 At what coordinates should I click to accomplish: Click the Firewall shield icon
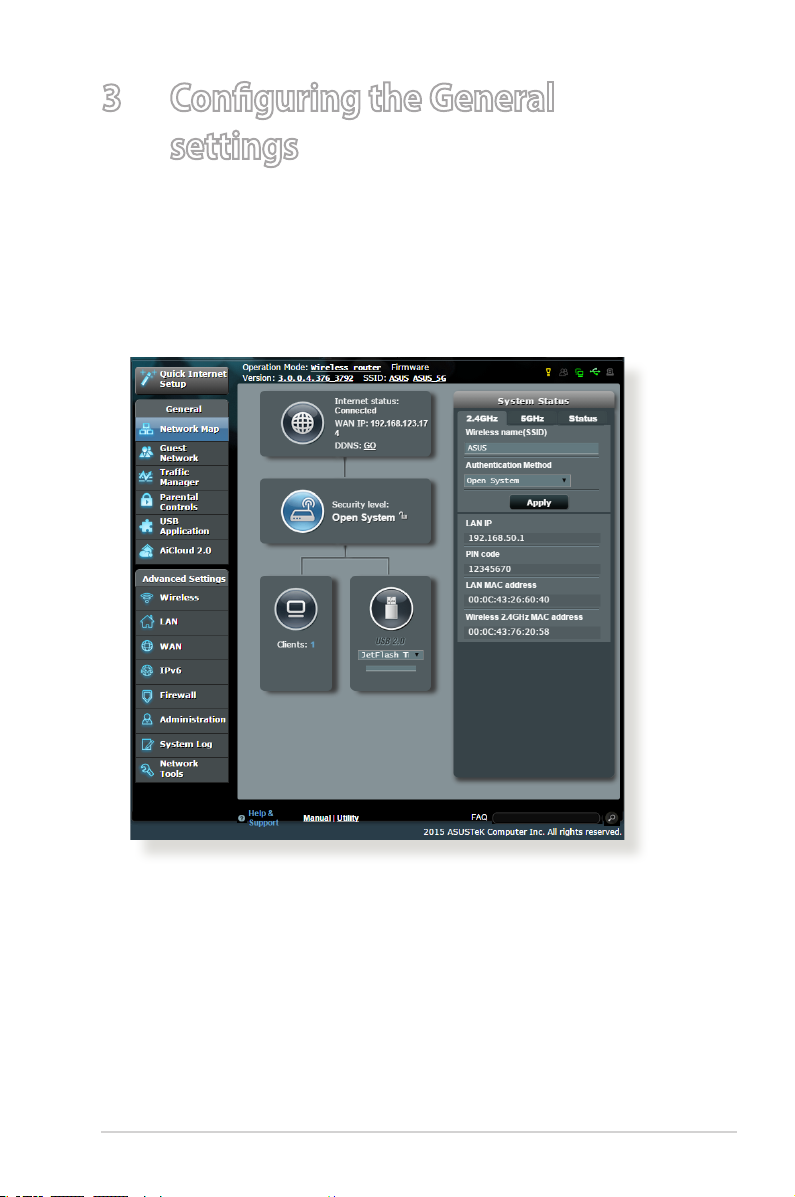point(147,695)
